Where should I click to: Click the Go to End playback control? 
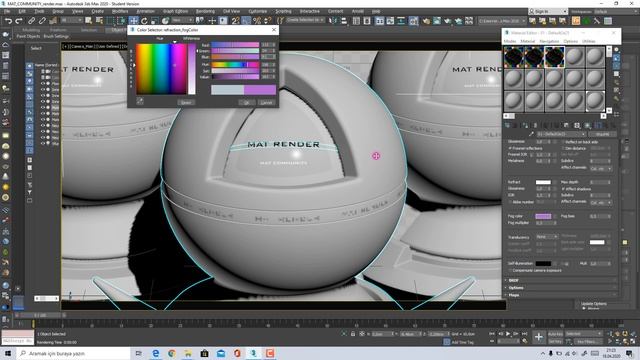(524, 334)
